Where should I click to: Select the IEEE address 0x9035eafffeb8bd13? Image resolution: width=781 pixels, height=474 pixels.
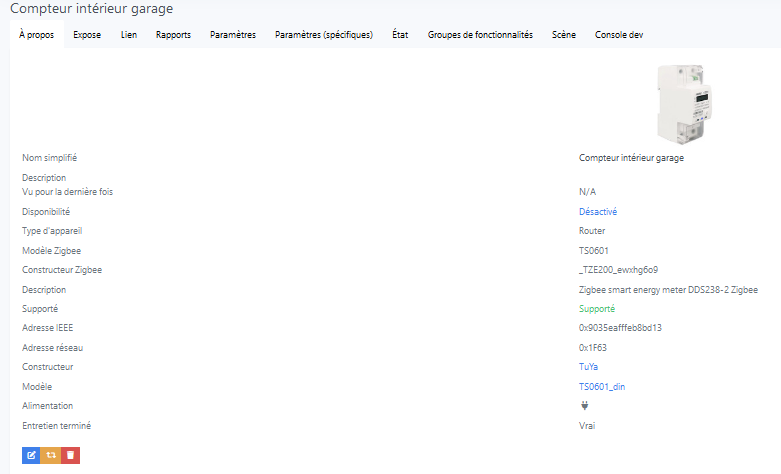click(620, 328)
